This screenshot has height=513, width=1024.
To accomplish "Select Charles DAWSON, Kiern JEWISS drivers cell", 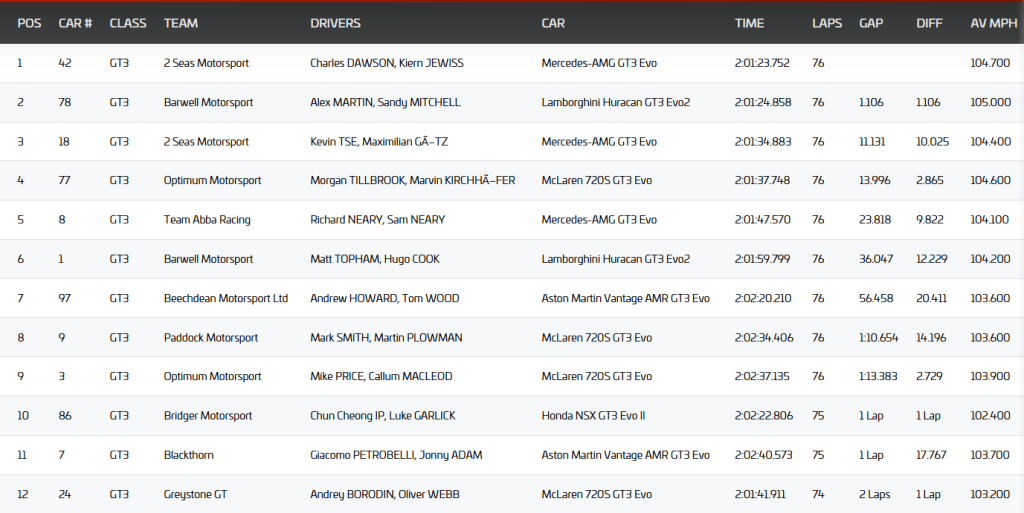I will pyautogui.click(x=386, y=63).
